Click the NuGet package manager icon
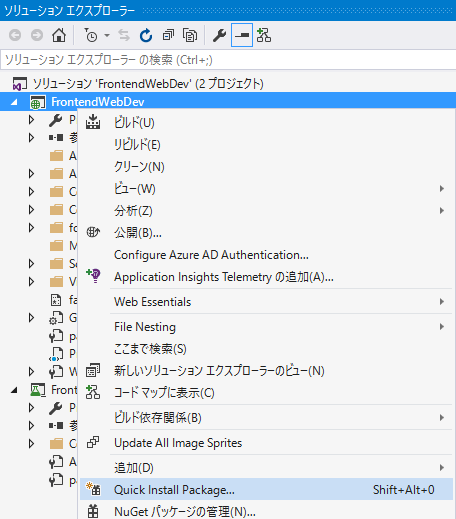456x519 pixels. click(x=93, y=511)
